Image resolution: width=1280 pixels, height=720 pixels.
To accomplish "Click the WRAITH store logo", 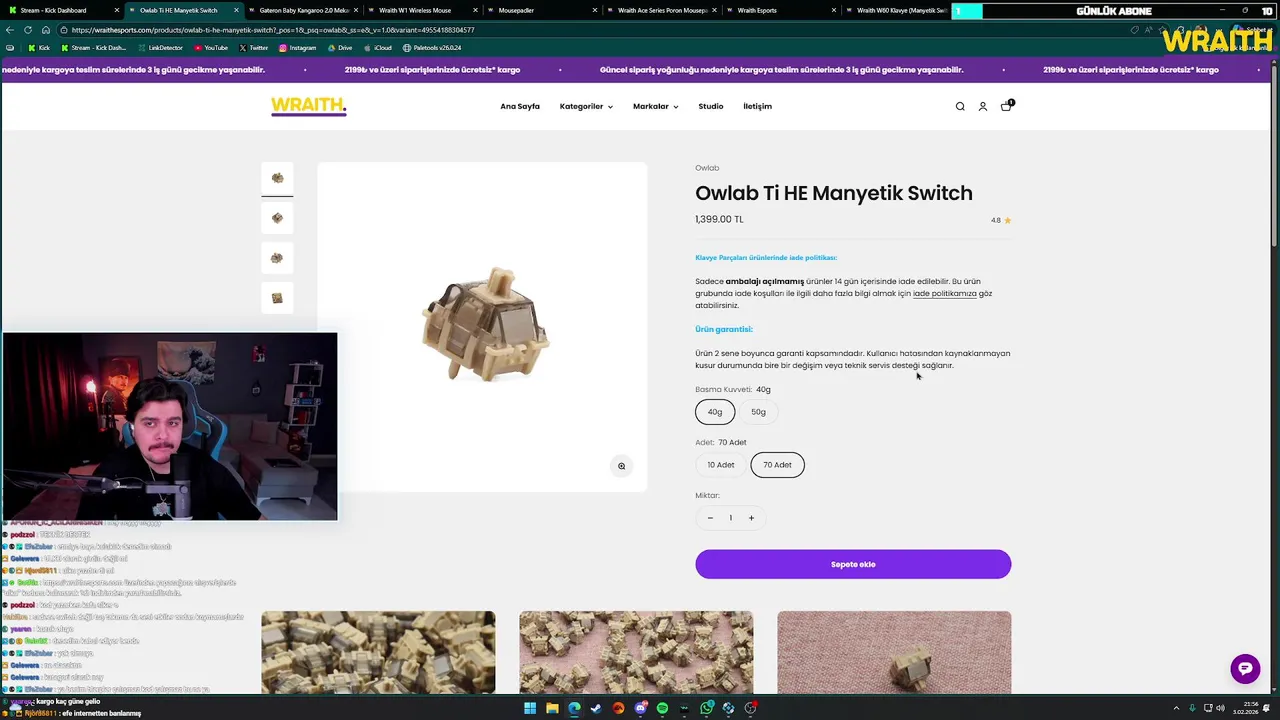I will [x=308, y=106].
